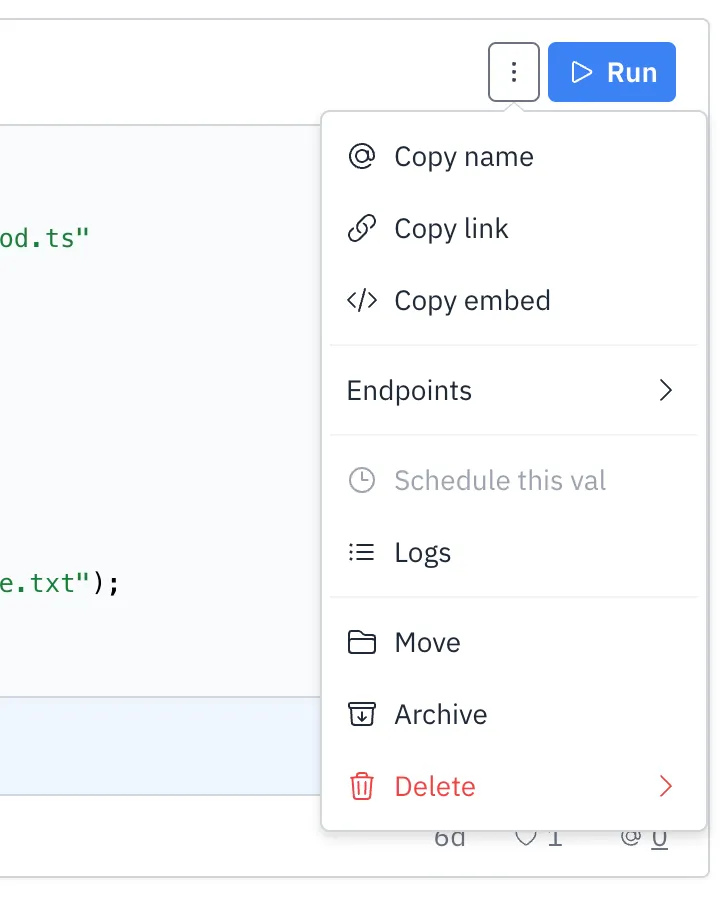Expand the red Delete submenu chevron
This screenshot has height=898, width=728.
pyautogui.click(x=666, y=787)
